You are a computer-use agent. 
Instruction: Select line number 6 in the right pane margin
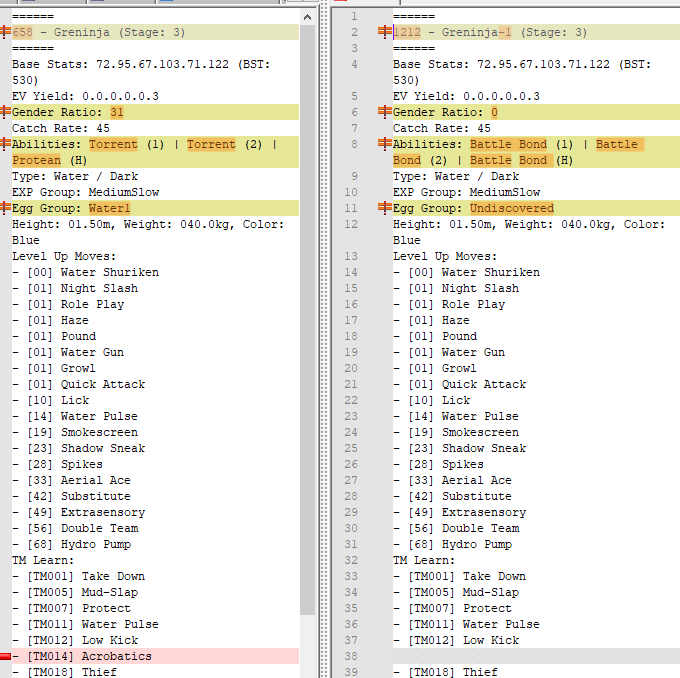coord(354,112)
